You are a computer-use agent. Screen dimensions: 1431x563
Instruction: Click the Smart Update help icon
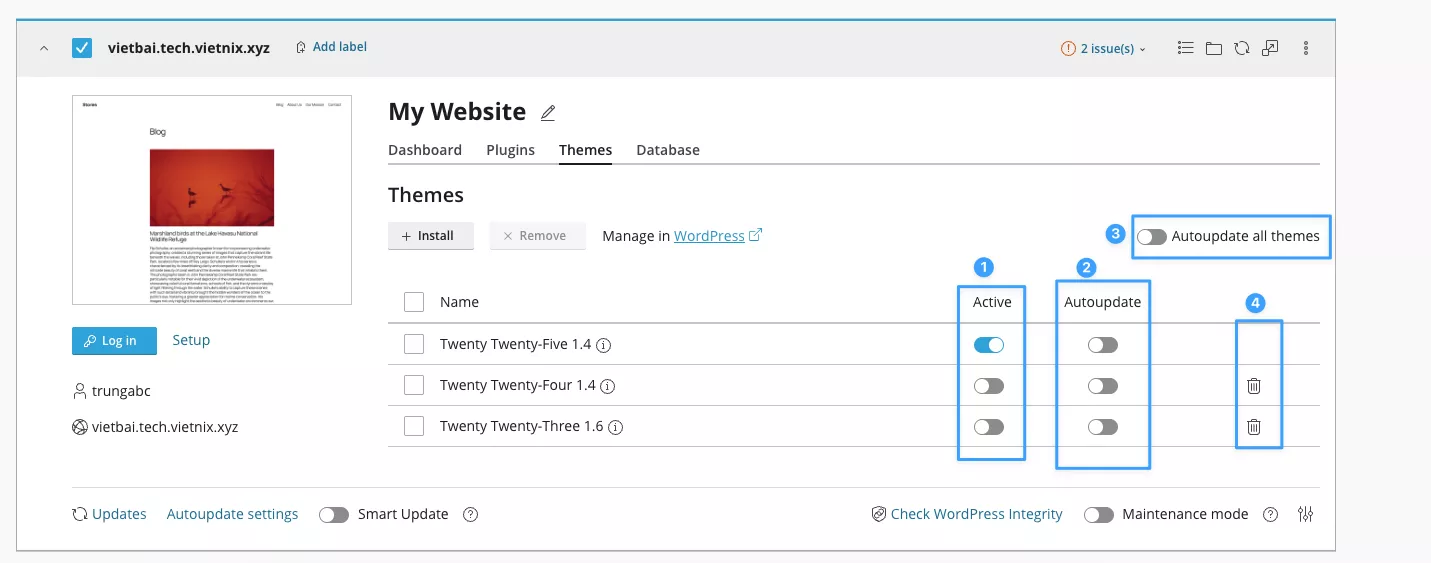click(471, 515)
